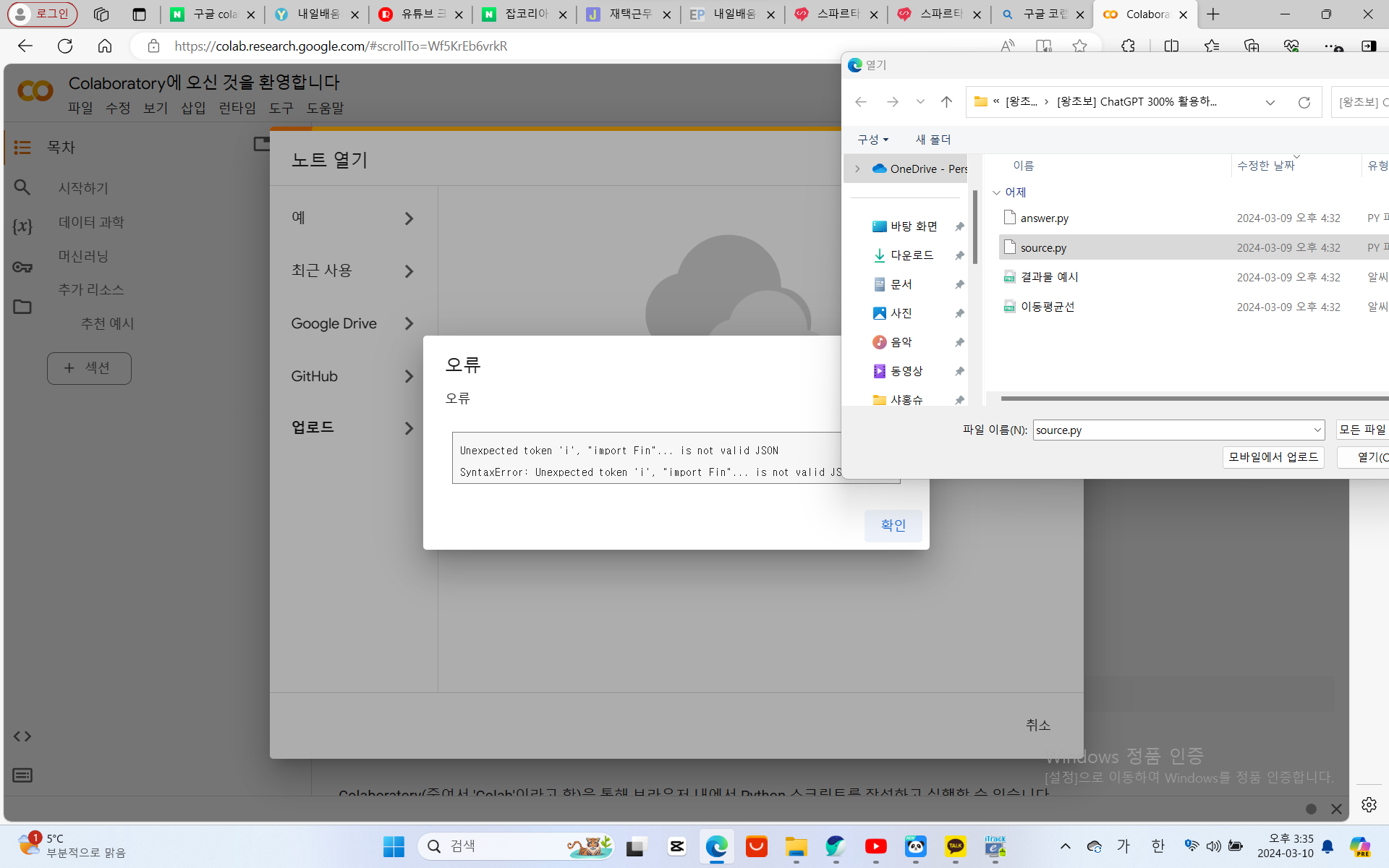The height and width of the screenshot is (868, 1389).
Task: Click the navigation pane vertical scrollbar
Action: (975, 227)
